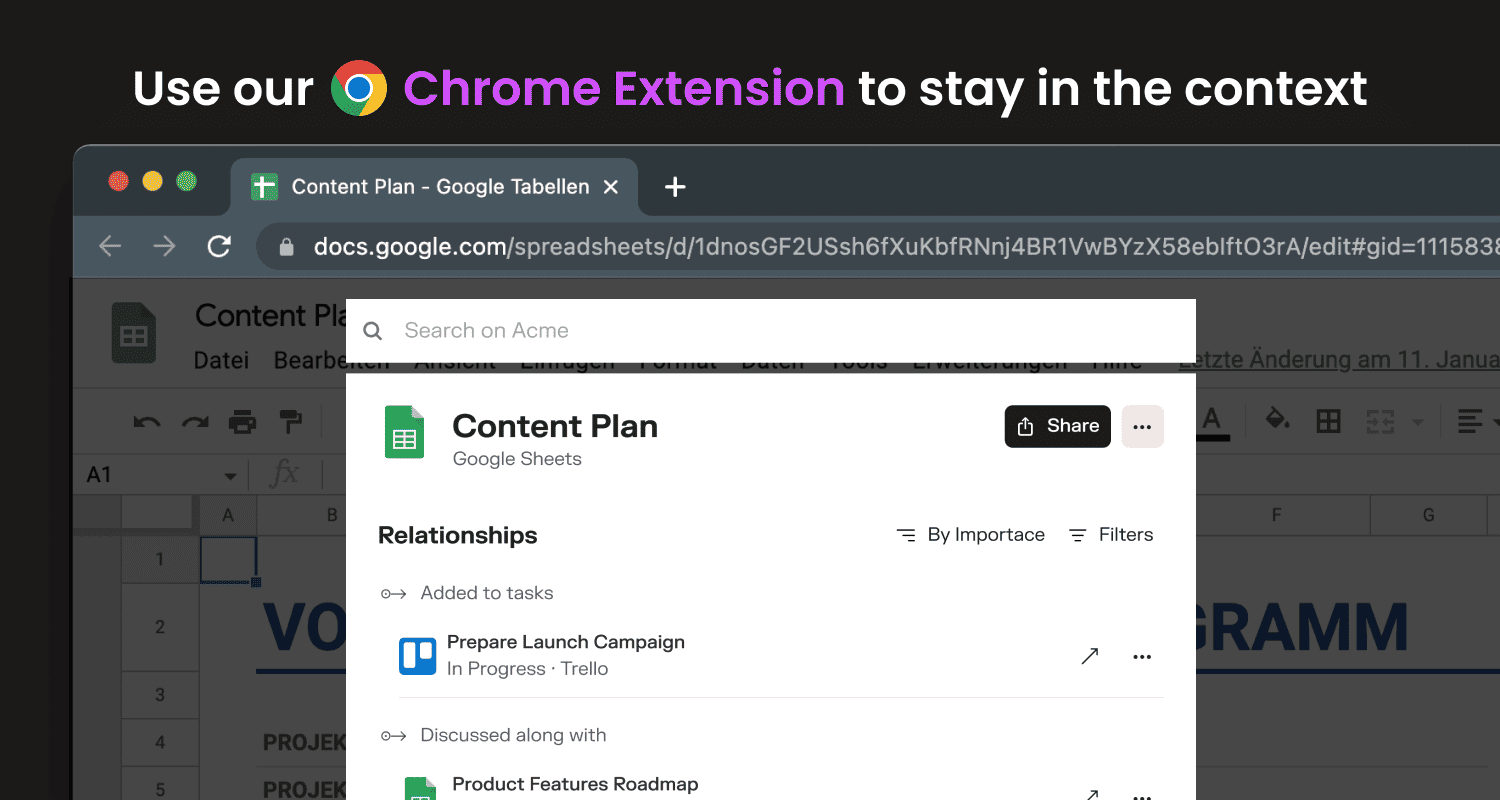The height and width of the screenshot is (800, 1500).
Task: Open the Filters option
Action: tap(1111, 535)
